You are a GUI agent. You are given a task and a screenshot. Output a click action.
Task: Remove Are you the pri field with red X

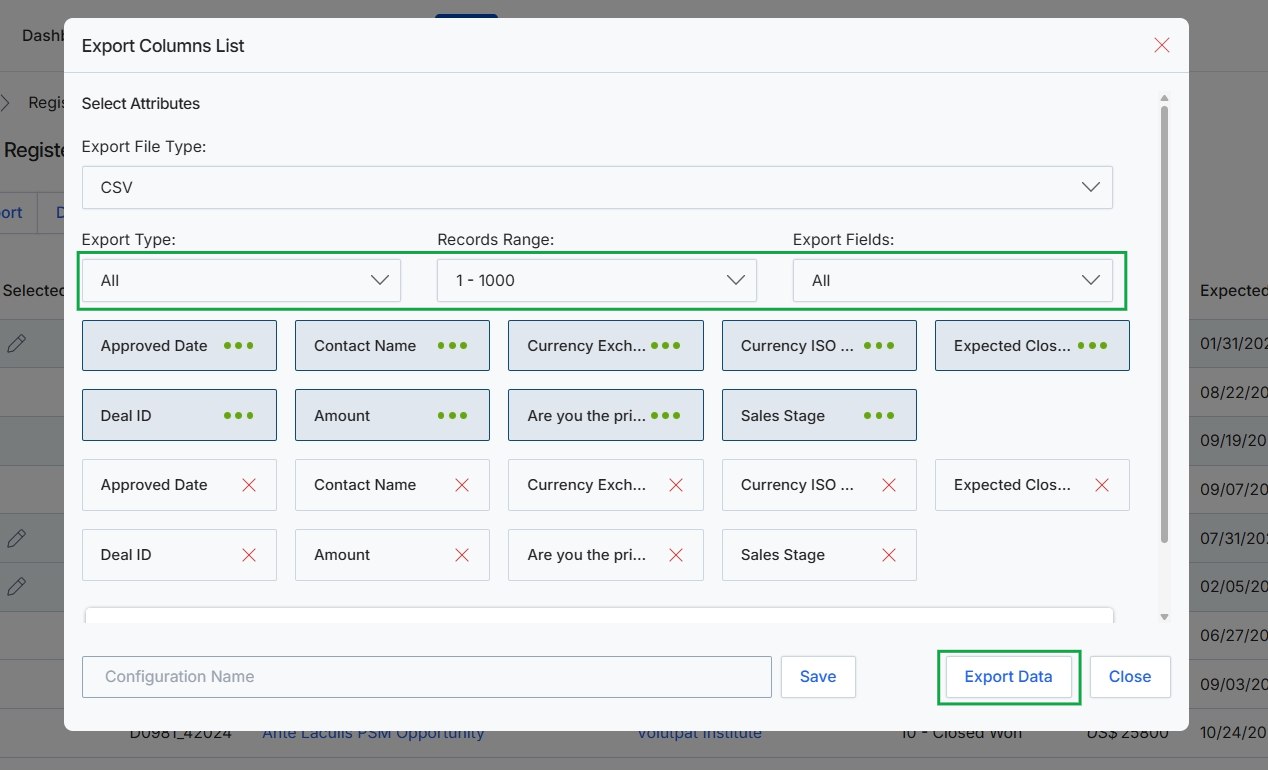tap(676, 555)
